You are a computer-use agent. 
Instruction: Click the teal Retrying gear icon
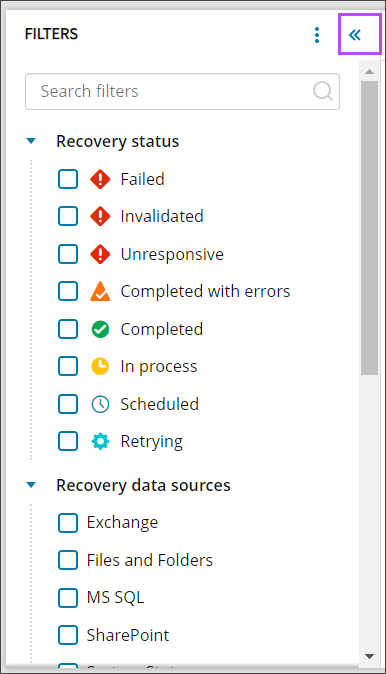click(x=100, y=441)
